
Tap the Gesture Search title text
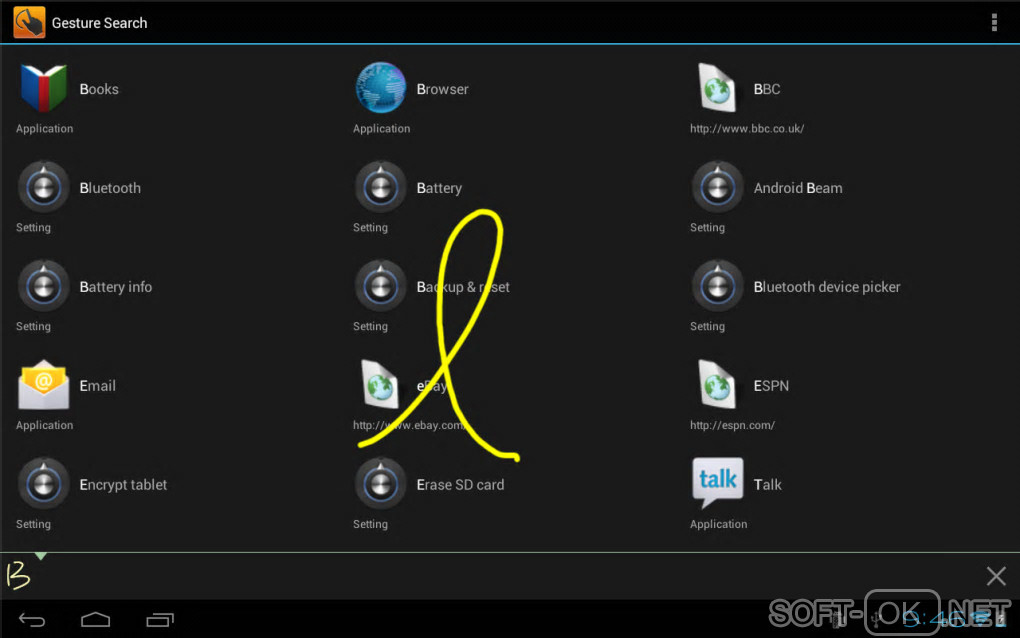[100, 23]
